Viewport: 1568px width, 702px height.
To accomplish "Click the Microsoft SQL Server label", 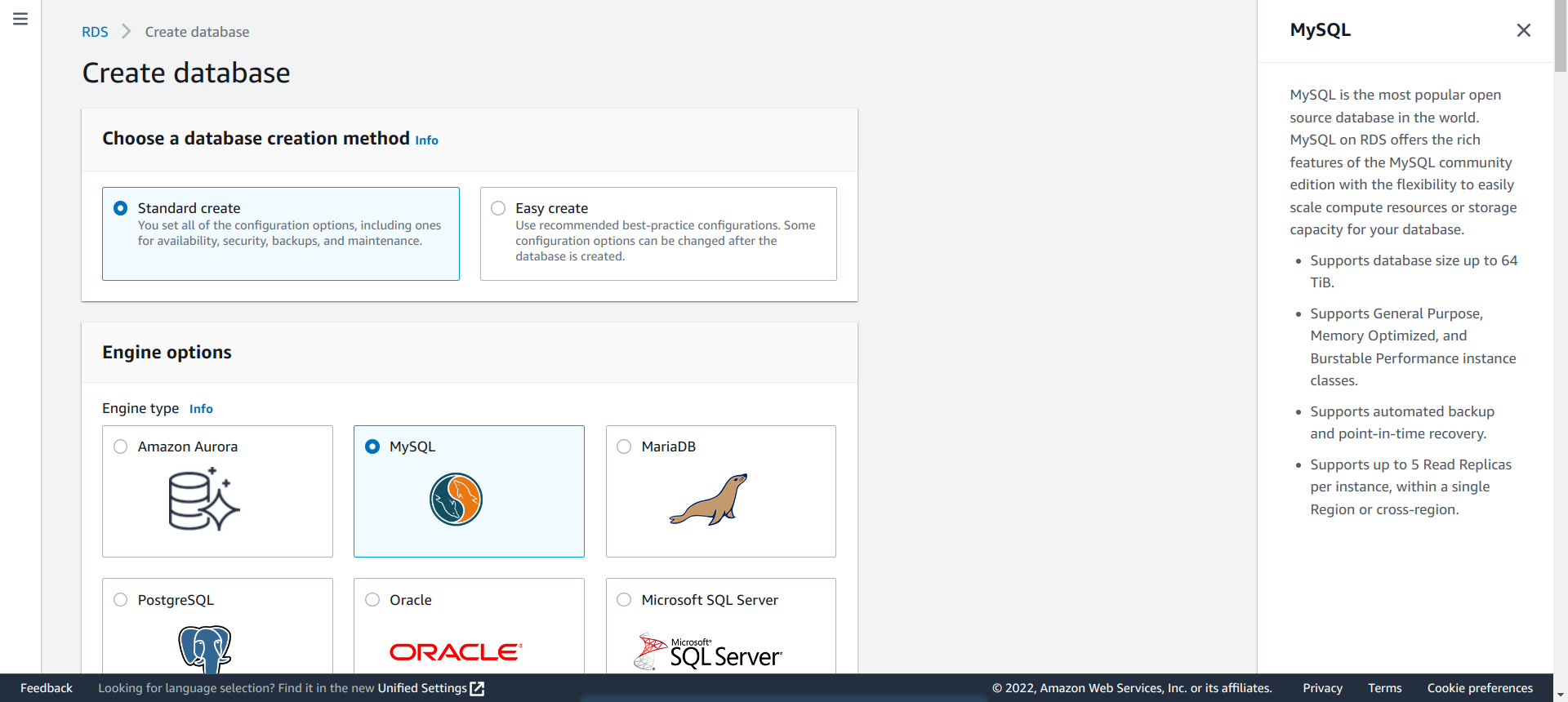I will [710, 600].
